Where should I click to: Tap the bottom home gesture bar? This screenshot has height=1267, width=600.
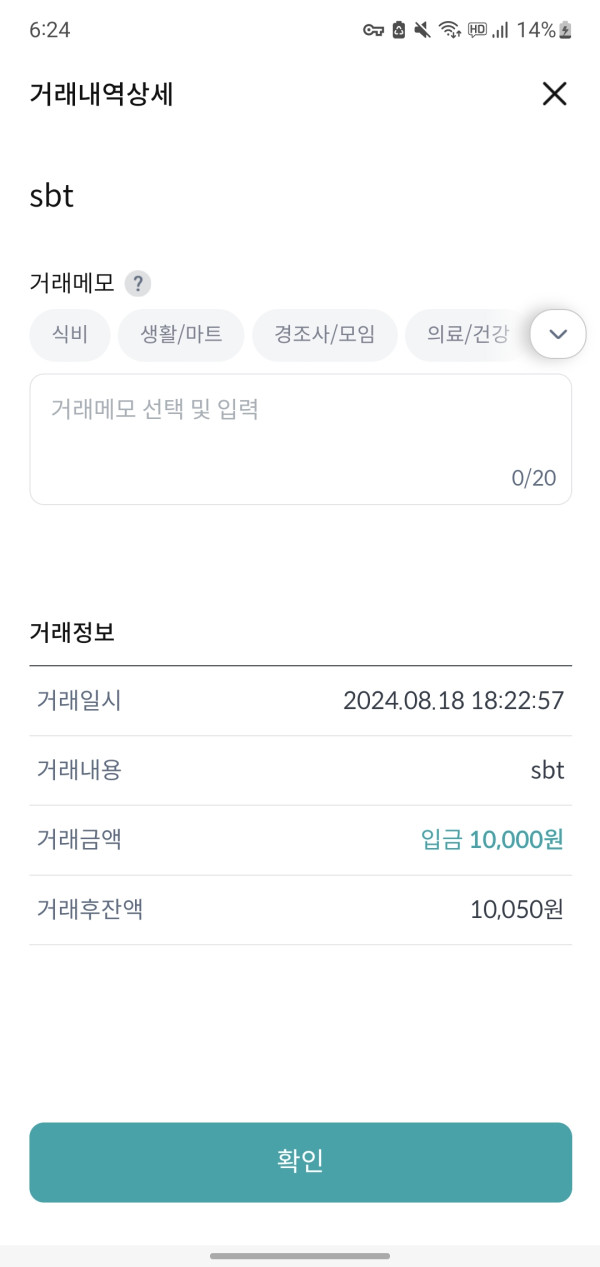click(x=300, y=1255)
